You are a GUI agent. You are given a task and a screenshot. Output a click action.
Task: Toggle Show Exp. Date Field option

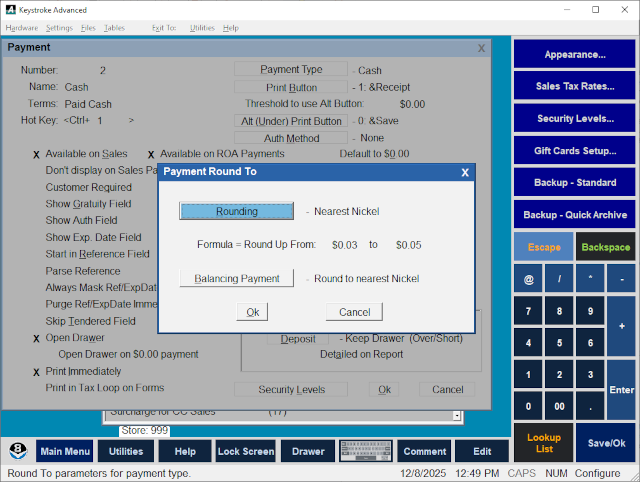(x=93, y=237)
